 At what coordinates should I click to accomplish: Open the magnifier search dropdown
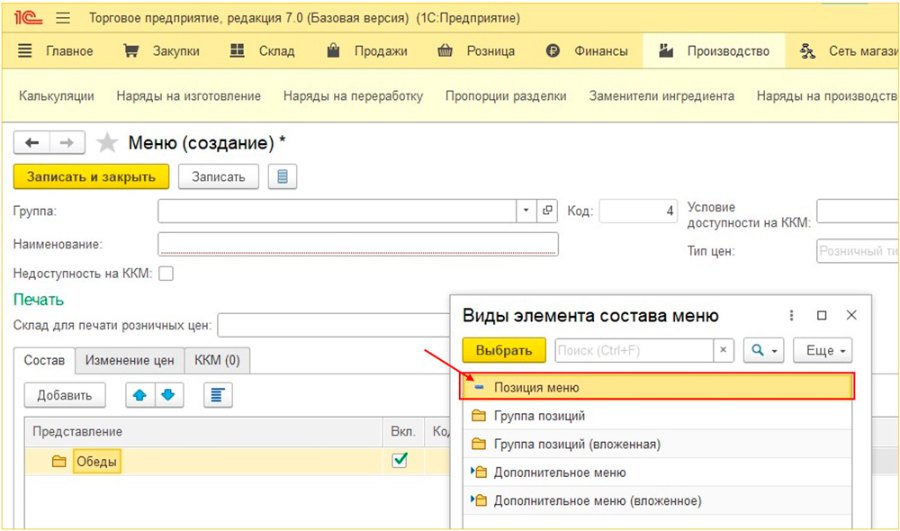(763, 350)
